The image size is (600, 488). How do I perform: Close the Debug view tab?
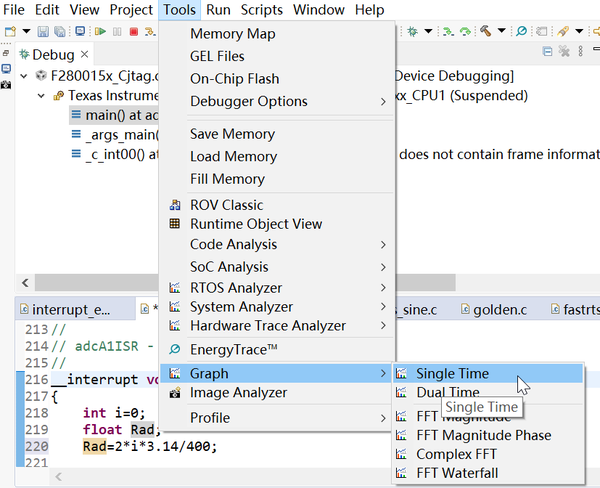point(85,55)
